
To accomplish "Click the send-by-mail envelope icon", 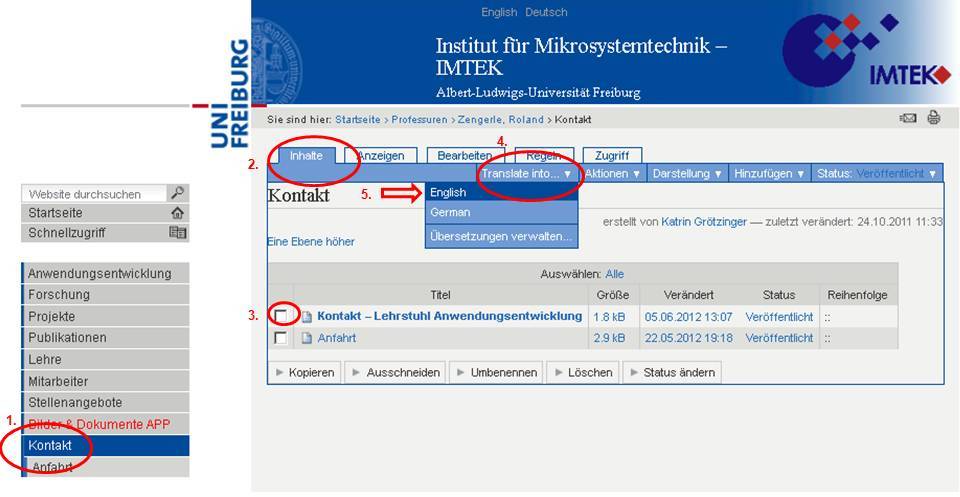I will (x=908, y=119).
